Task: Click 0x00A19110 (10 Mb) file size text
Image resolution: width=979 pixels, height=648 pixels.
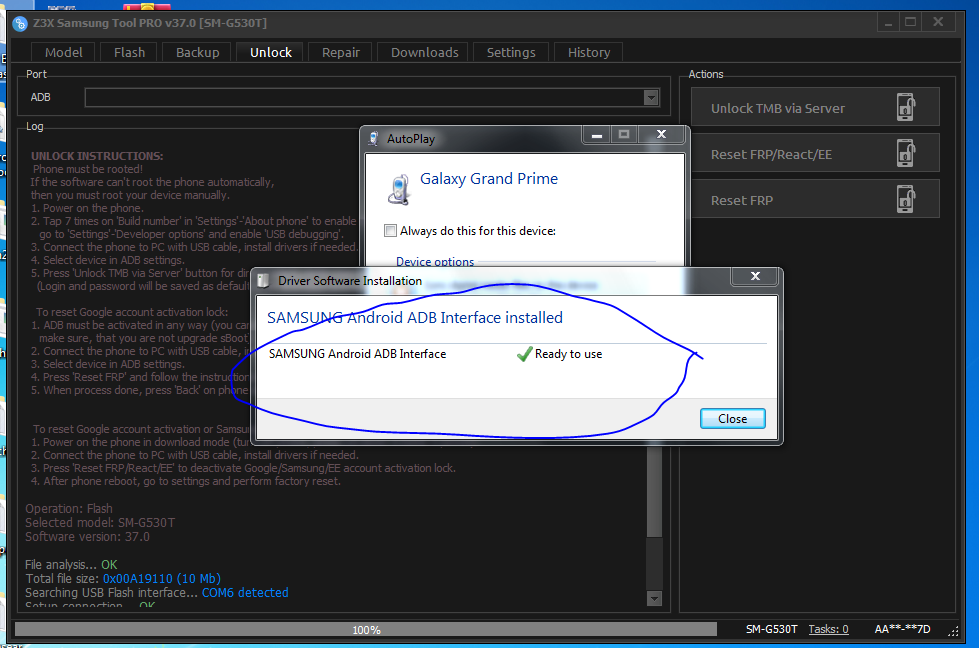Action: click(x=162, y=579)
